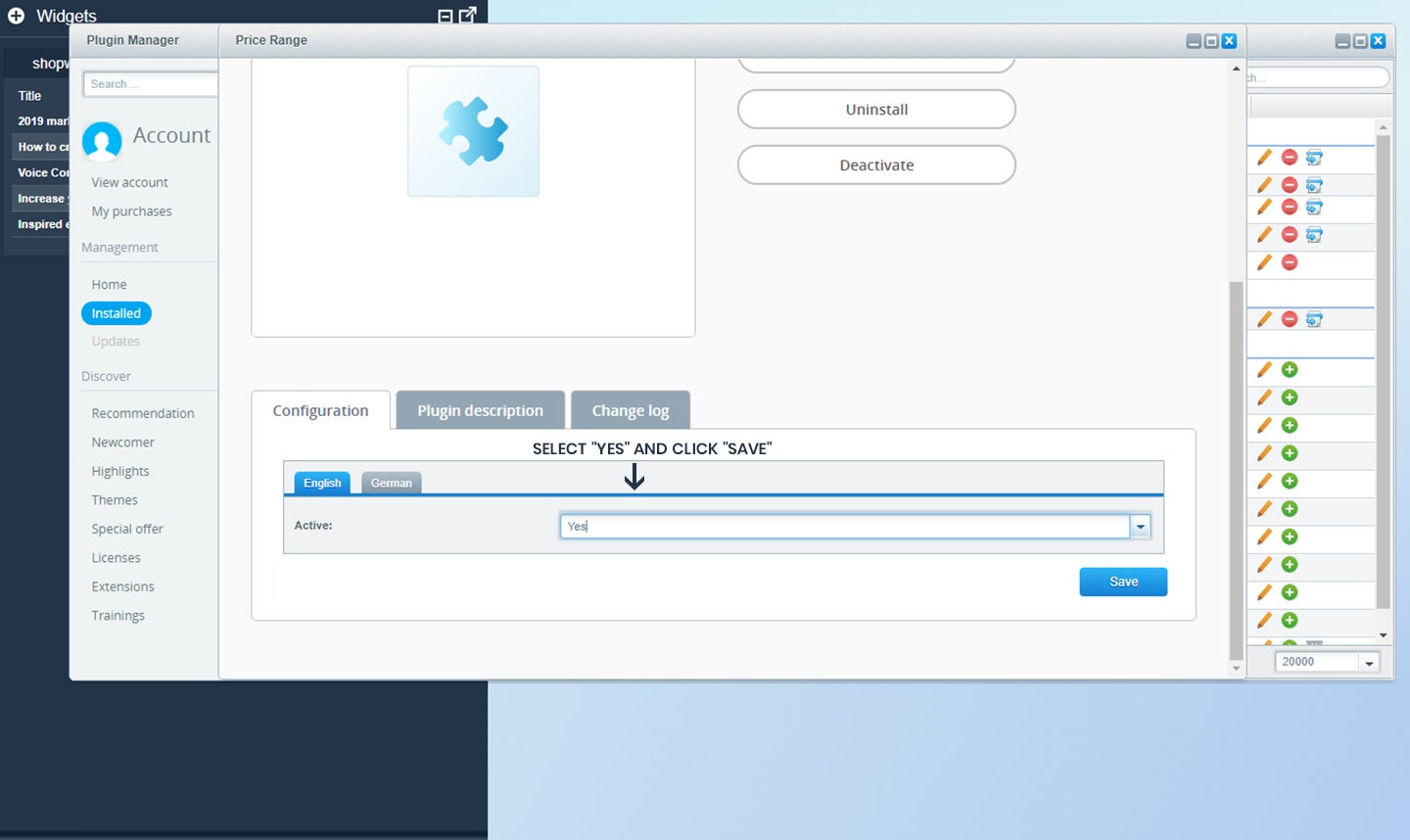Screen dimensions: 1410x840
Task: Expand the 20000 page size dropdown
Action: pyautogui.click(x=1369, y=663)
